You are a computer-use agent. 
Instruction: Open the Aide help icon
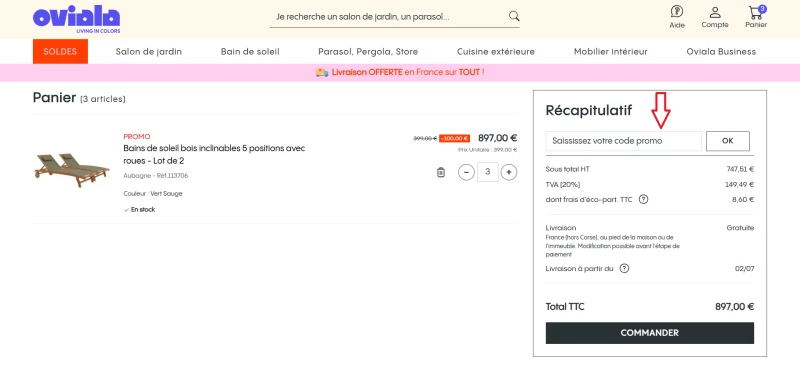[677, 17]
